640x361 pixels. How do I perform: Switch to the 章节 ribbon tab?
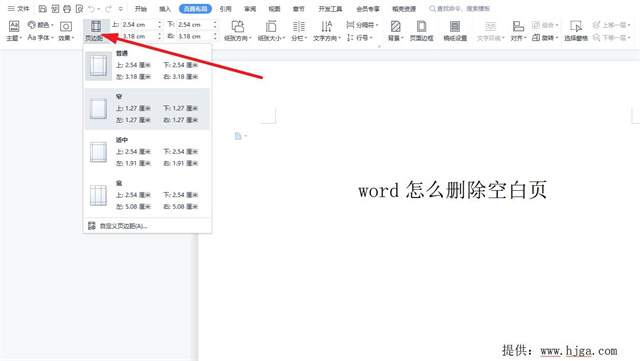point(299,9)
